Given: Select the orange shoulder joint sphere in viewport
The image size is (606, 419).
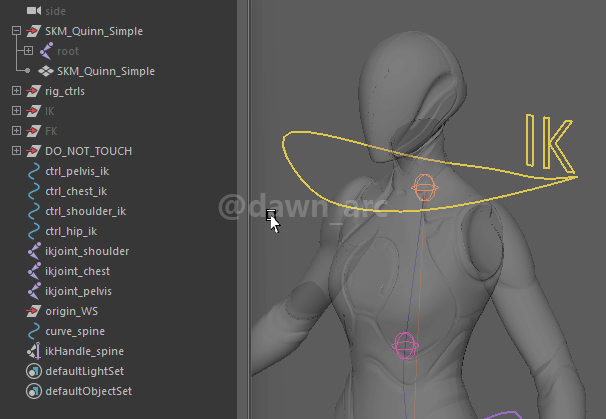Looking at the screenshot, I should [424, 188].
